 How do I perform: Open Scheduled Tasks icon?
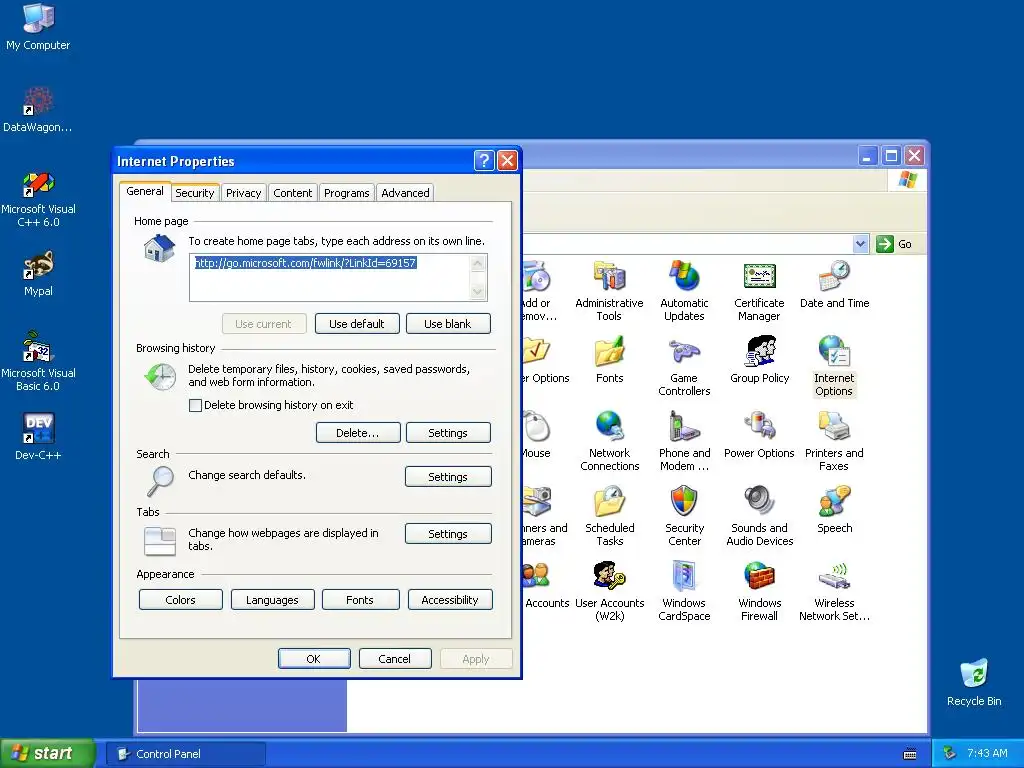coord(609,516)
